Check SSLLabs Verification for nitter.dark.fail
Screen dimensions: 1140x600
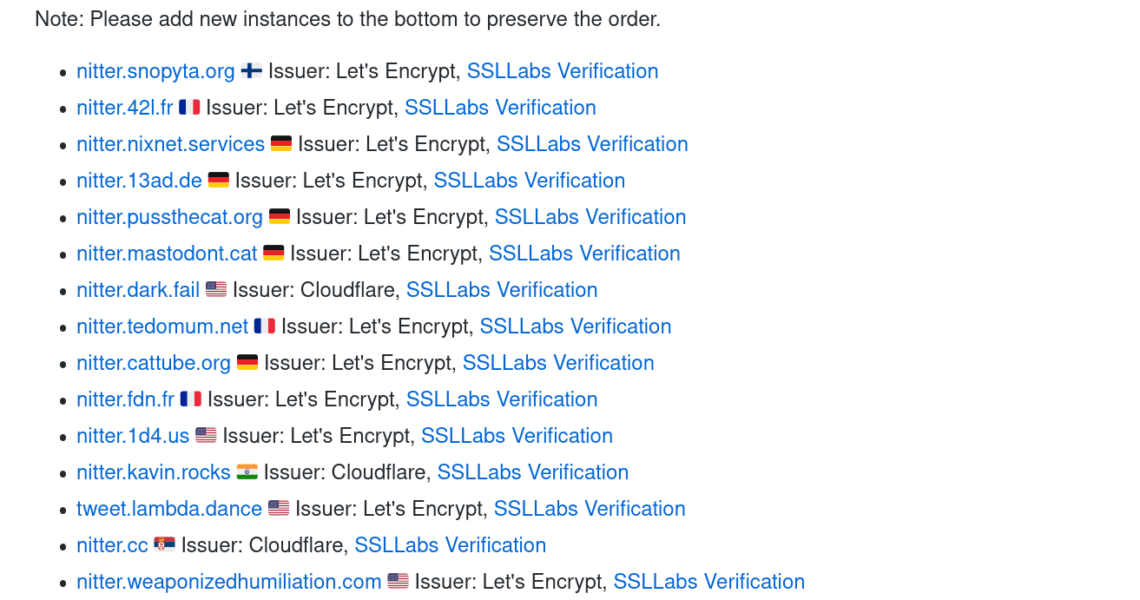502,290
